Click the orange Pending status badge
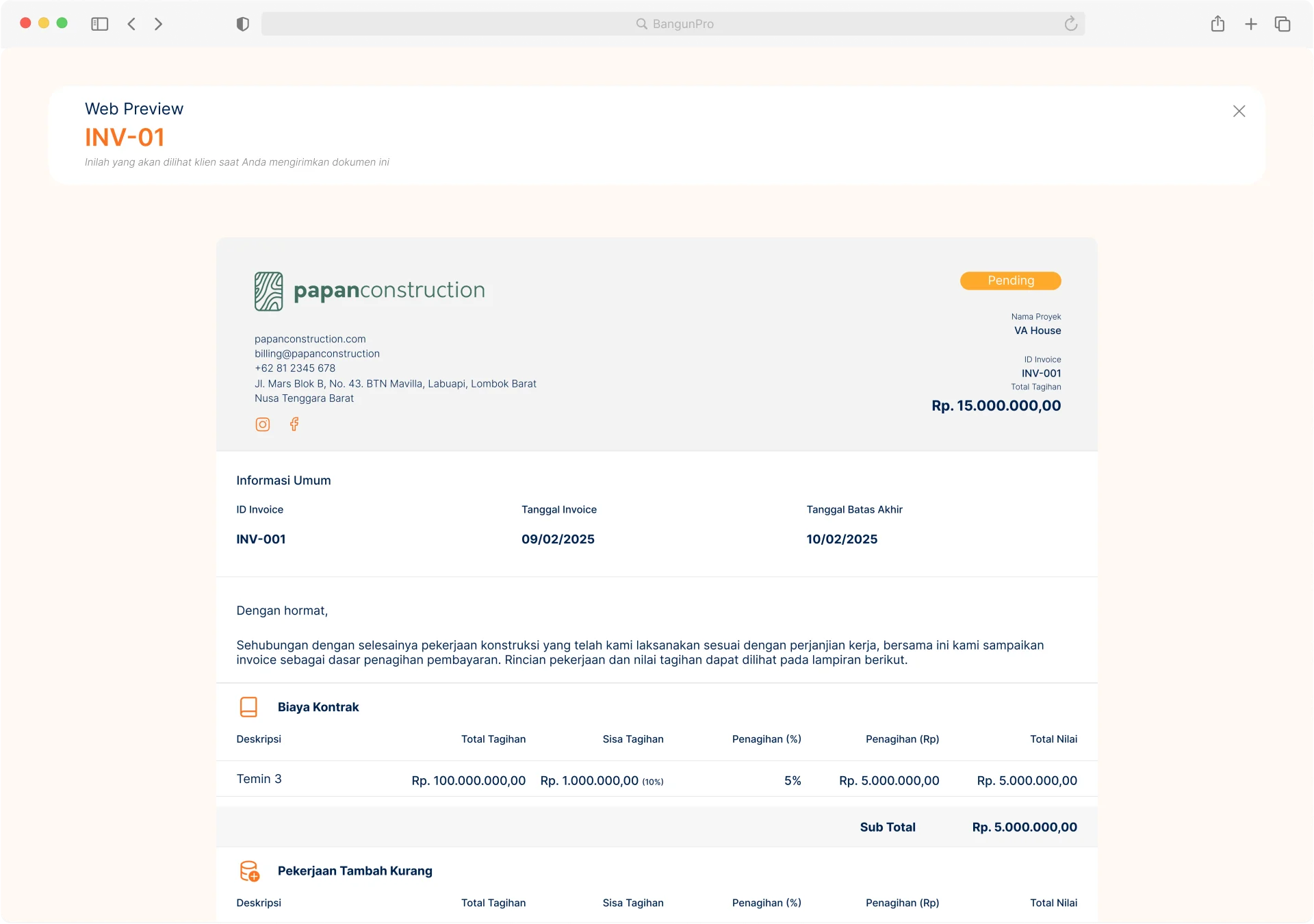 [1011, 281]
